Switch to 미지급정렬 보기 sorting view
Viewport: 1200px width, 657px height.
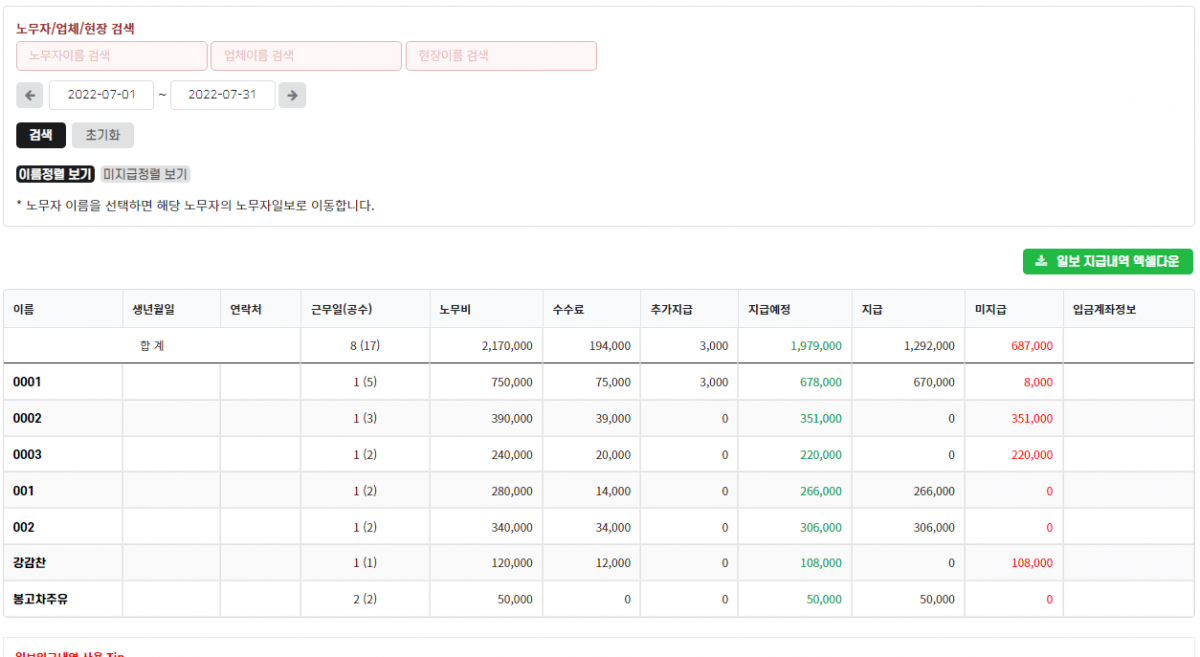[x=146, y=173]
